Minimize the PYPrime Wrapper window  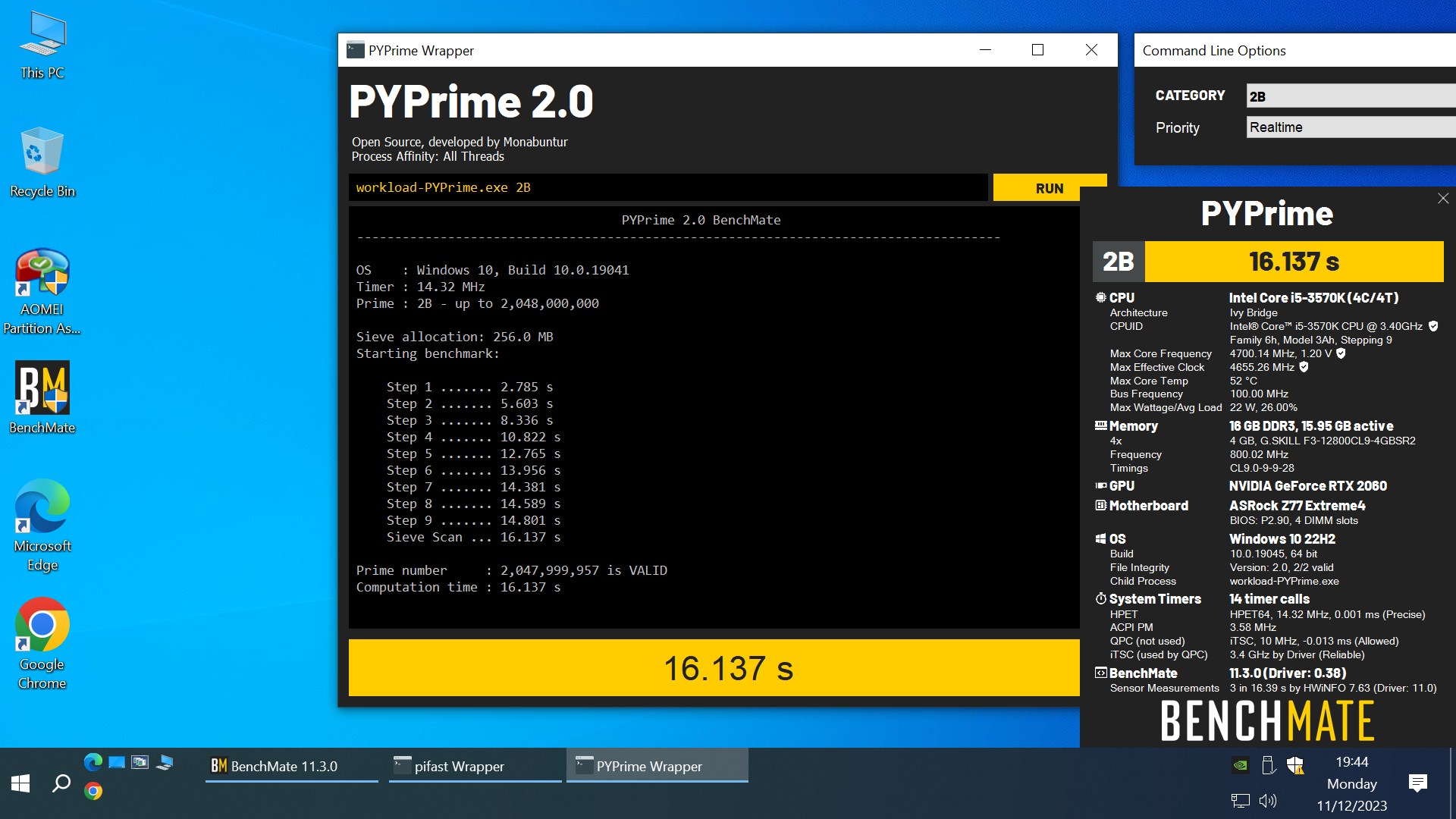(x=985, y=50)
